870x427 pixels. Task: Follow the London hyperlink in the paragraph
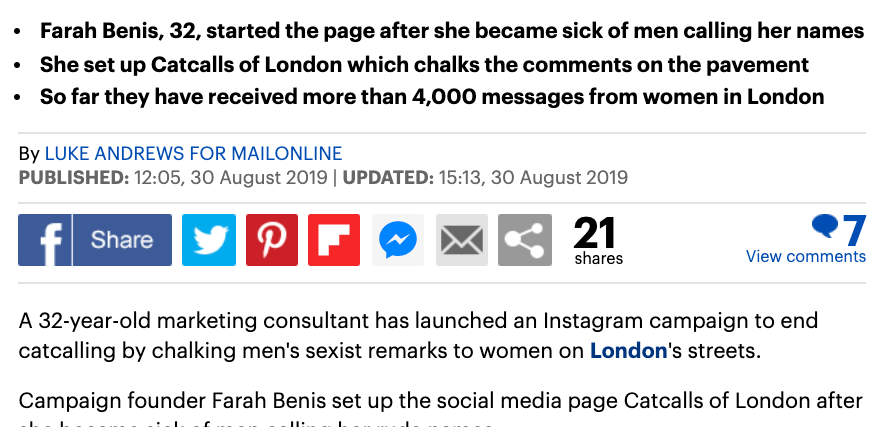628,351
